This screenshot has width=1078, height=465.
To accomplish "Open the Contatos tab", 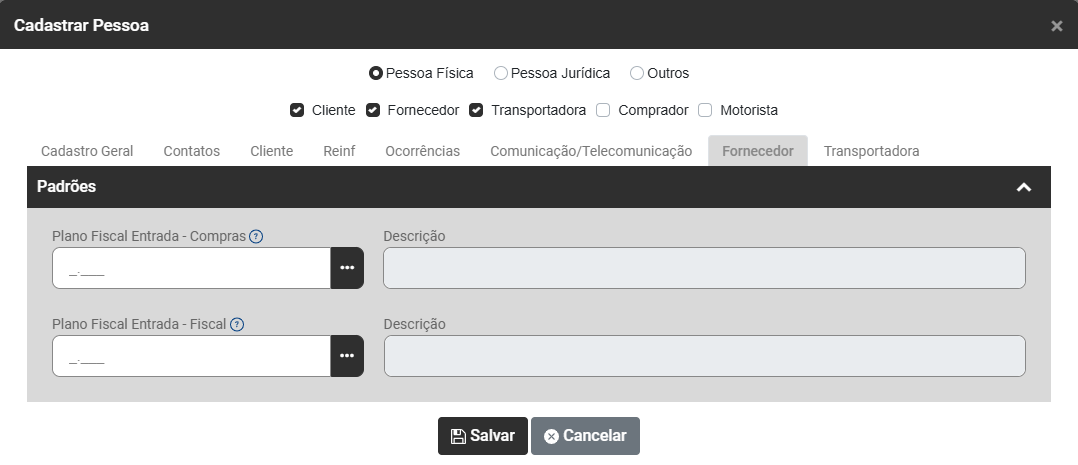I will 192,151.
